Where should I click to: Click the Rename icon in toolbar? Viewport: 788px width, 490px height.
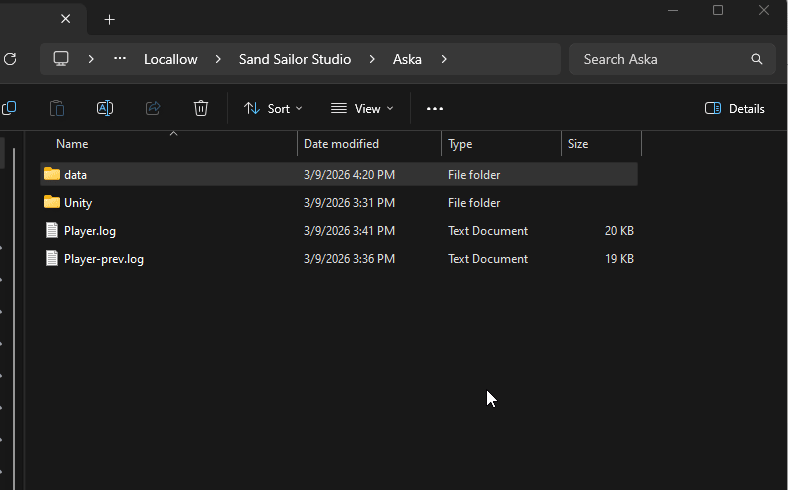[x=105, y=108]
